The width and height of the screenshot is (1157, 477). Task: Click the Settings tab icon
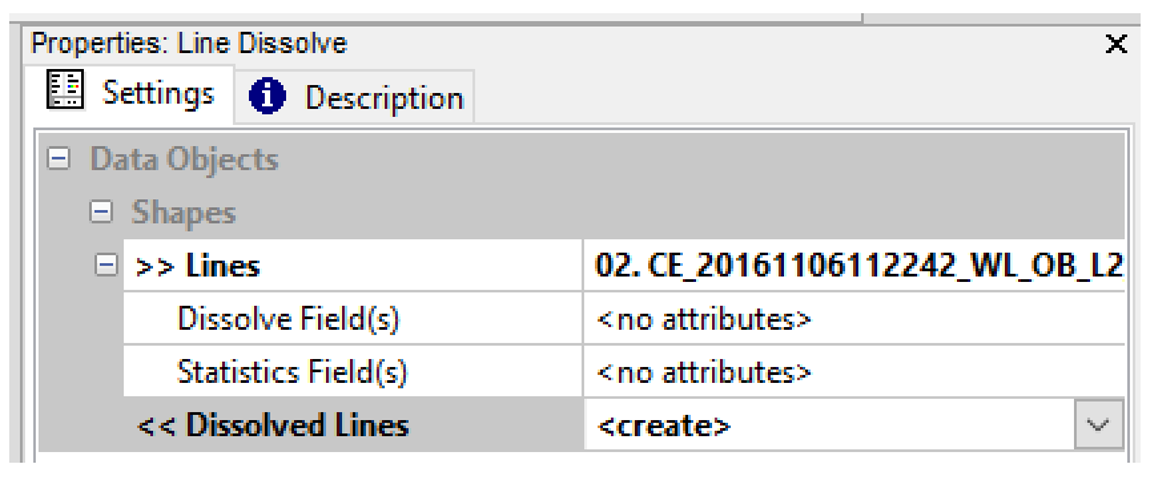click(x=67, y=92)
